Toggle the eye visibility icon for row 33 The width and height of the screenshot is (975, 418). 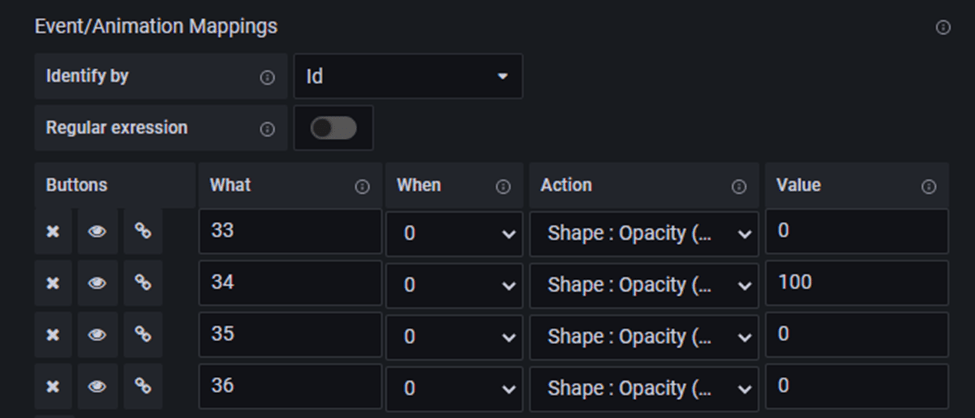coord(97,232)
